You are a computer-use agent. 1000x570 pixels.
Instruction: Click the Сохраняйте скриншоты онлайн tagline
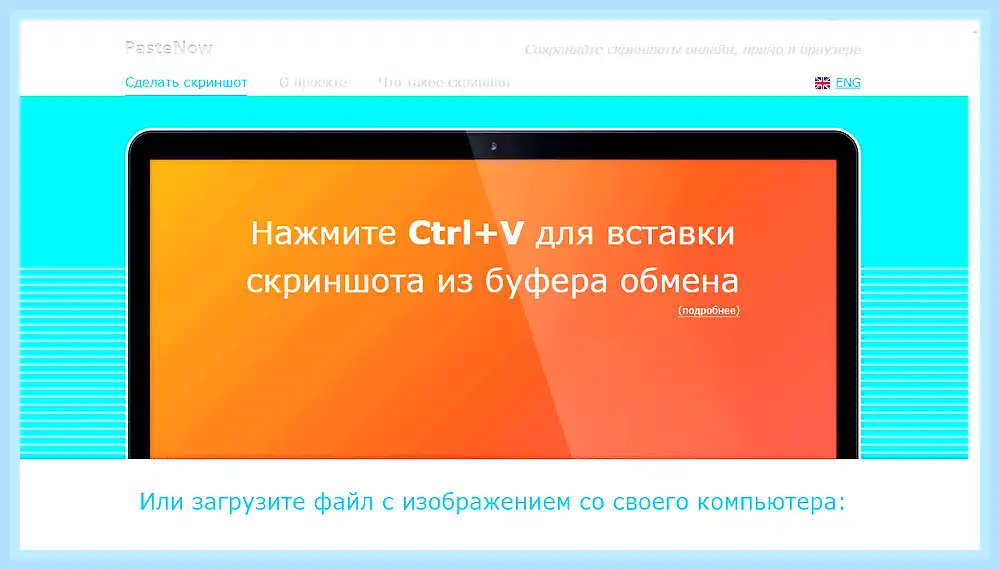[x=693, y=50]
